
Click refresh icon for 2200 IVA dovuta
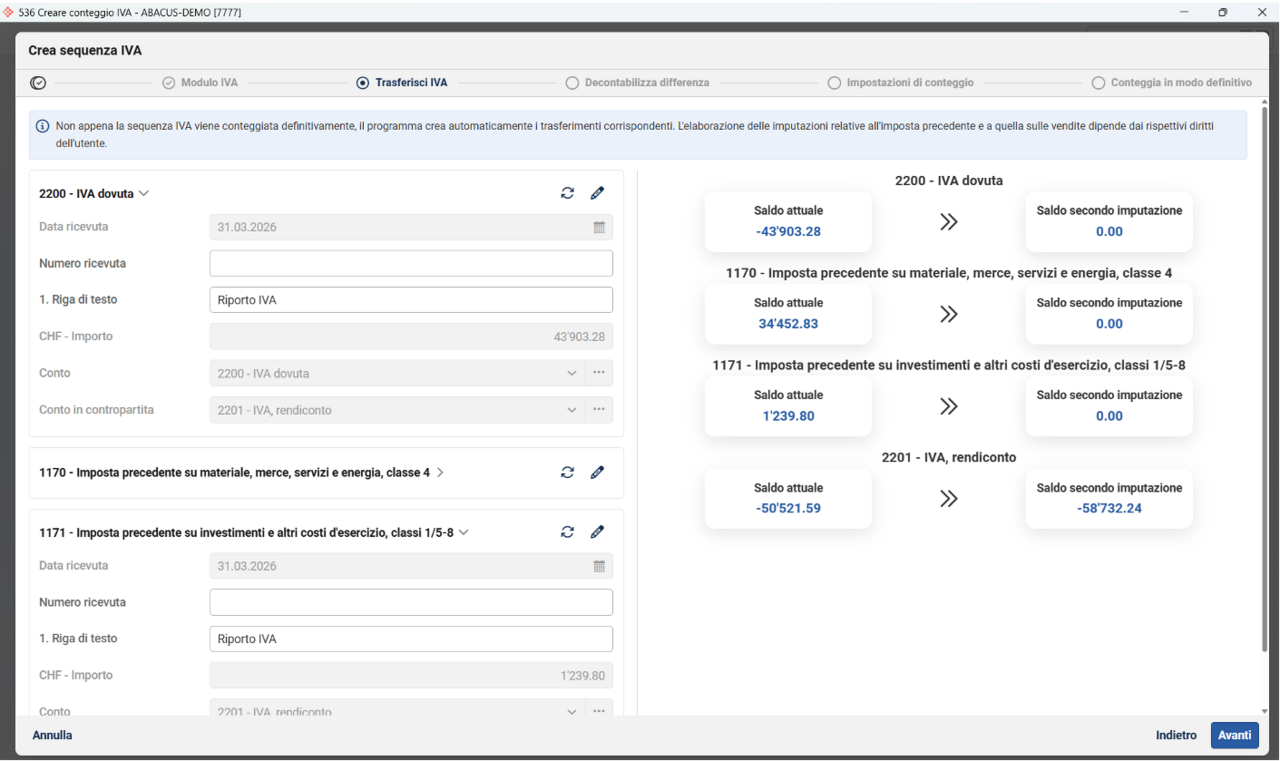pos(567,193)
